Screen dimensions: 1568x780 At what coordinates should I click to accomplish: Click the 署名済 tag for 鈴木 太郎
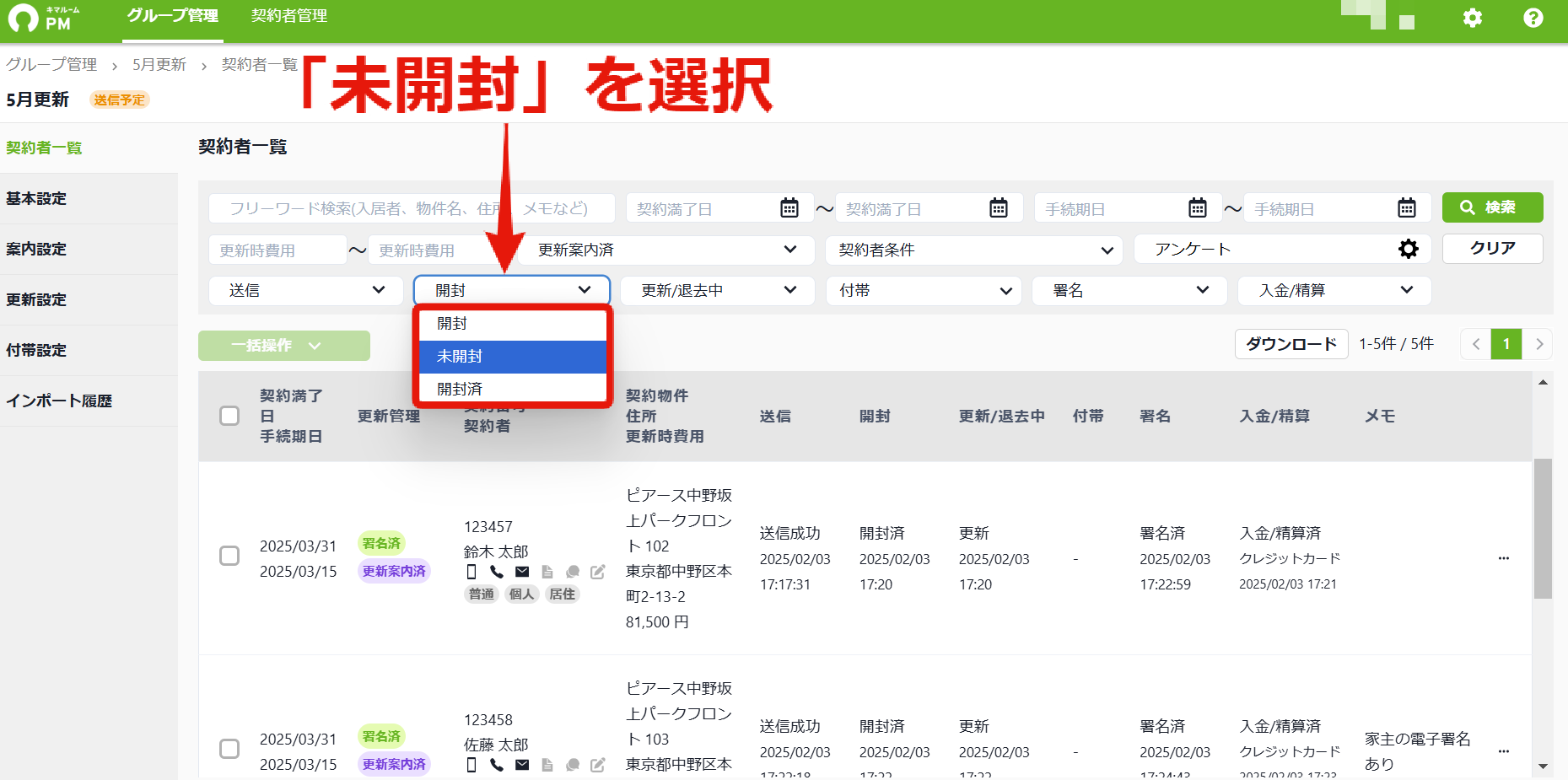(x=381, y=544)
